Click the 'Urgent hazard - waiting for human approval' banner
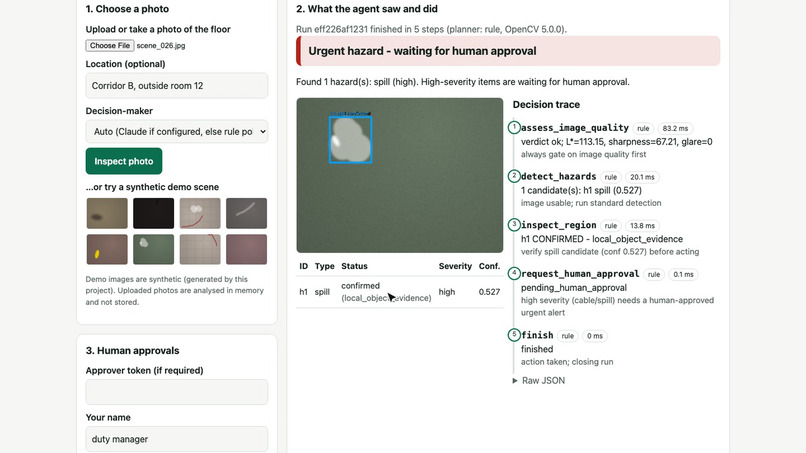This screenshot has width=806, height=453. (508, 51)
